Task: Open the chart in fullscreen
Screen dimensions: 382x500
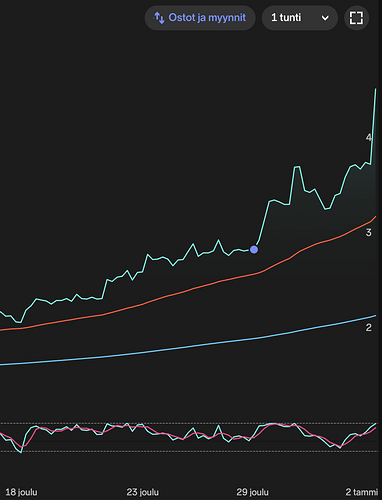Action: coord(356,18)
